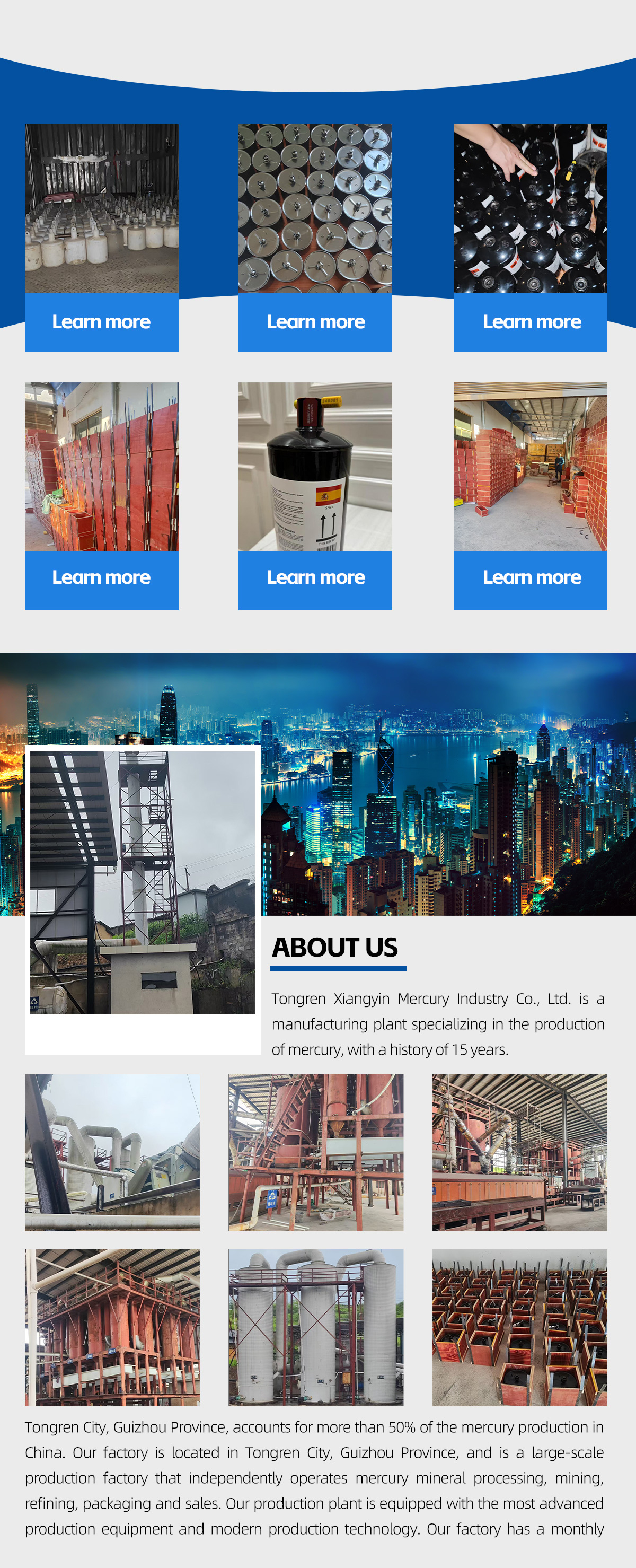Click Learn more under white mercury flasks photo
Screen dimensions: 636x1568
[x=102, y=322]
